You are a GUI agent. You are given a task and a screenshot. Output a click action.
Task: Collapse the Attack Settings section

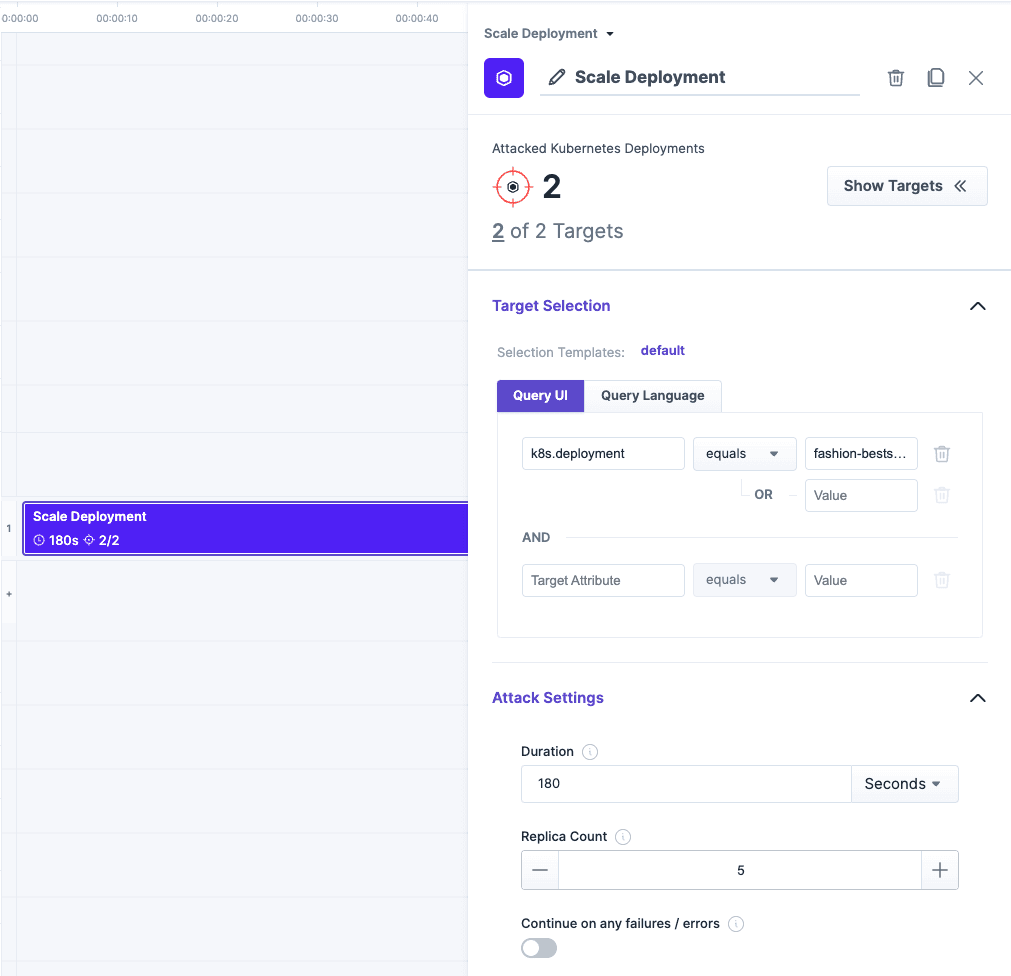tap(977, 698)
